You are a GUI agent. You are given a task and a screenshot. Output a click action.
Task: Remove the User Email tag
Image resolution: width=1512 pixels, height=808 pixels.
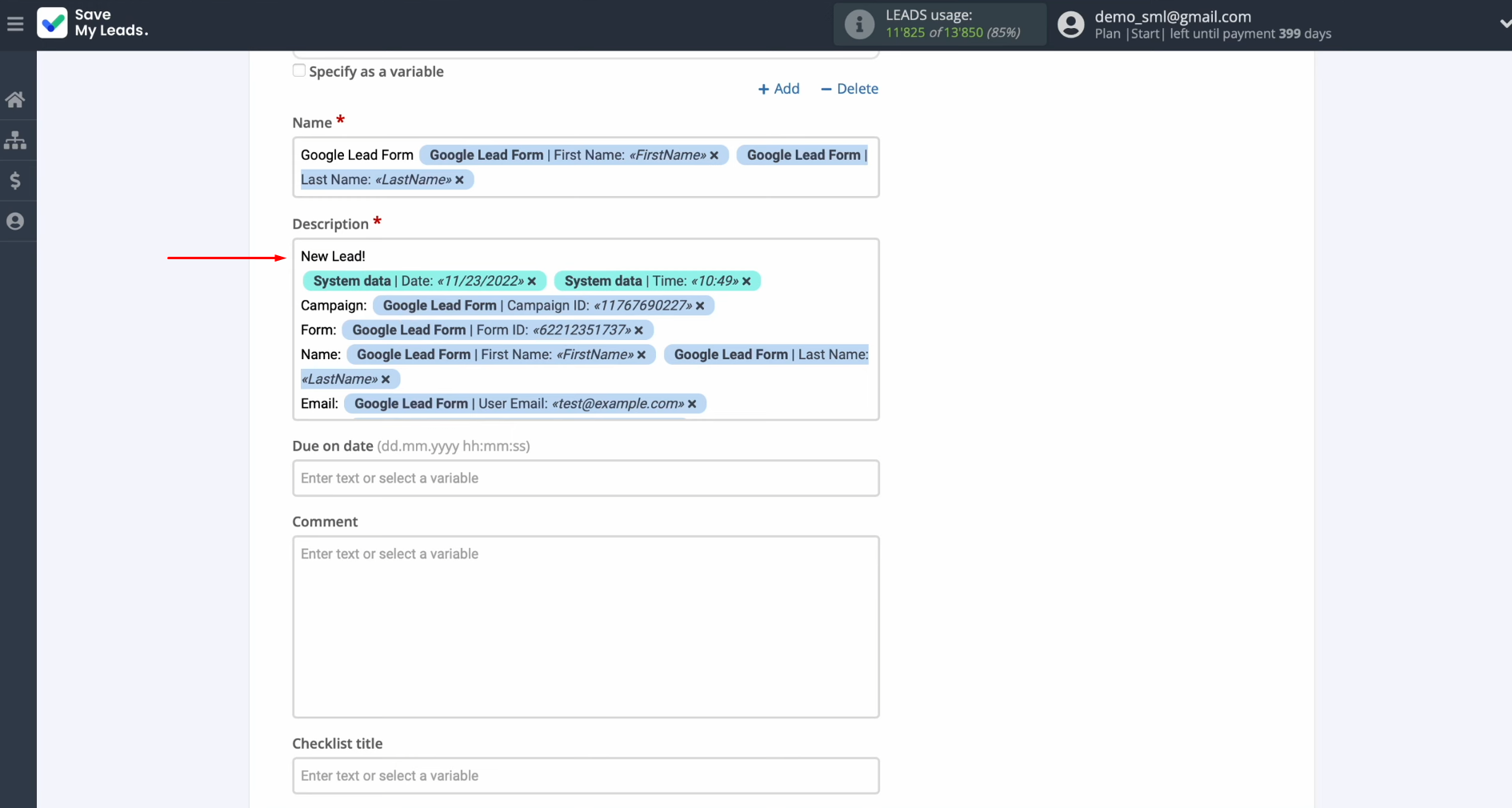692,404
